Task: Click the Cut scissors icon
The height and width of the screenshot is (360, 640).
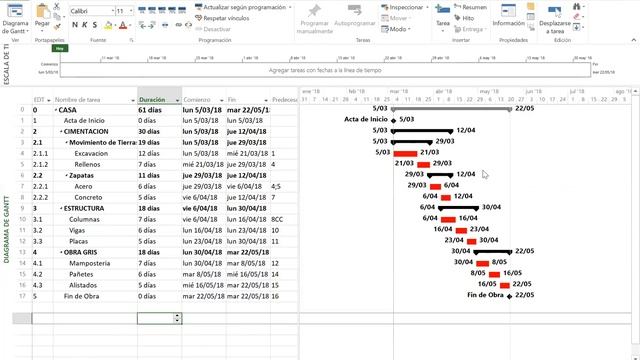Action: pyautogui.click(x=57, y=6)
